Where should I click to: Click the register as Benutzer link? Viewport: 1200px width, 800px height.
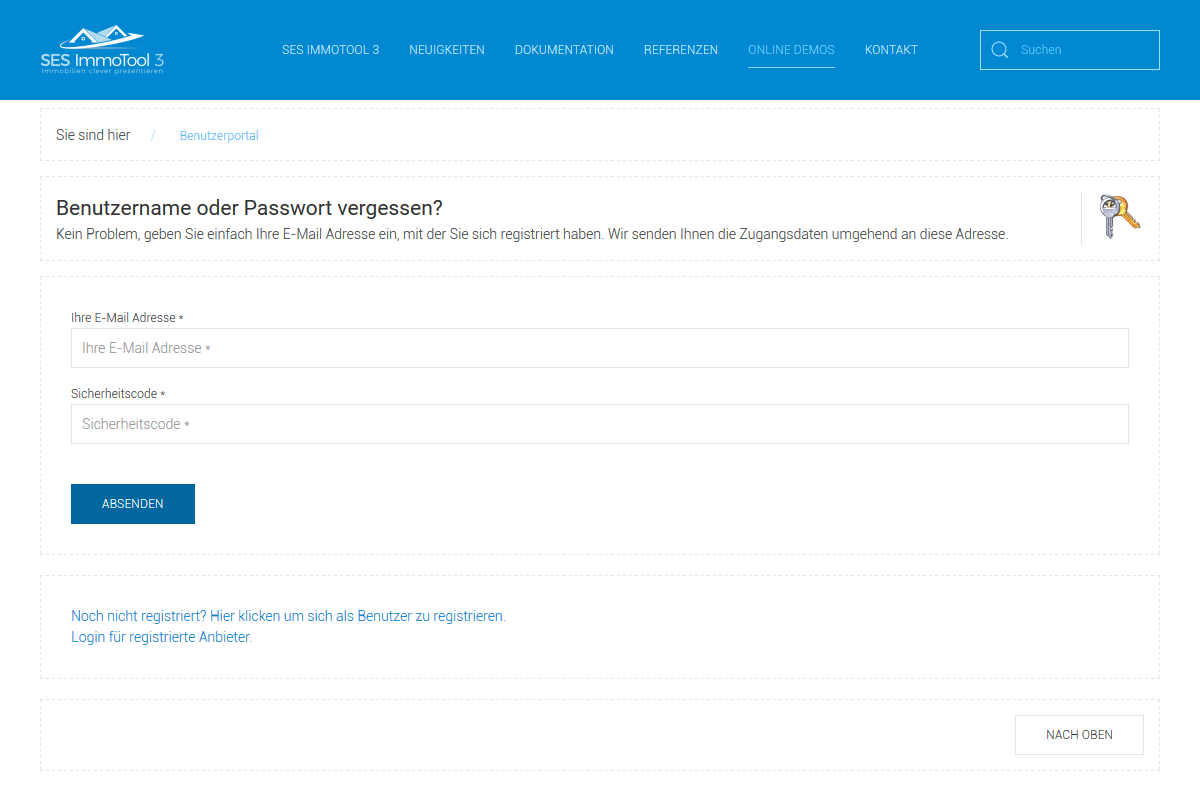[358, 616]
